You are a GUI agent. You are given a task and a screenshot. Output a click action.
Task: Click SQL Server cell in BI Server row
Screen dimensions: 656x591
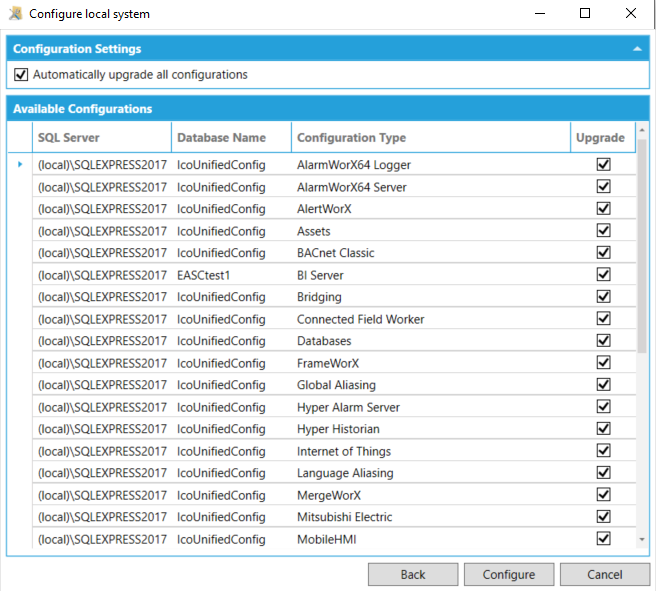[x=102, y=275]
